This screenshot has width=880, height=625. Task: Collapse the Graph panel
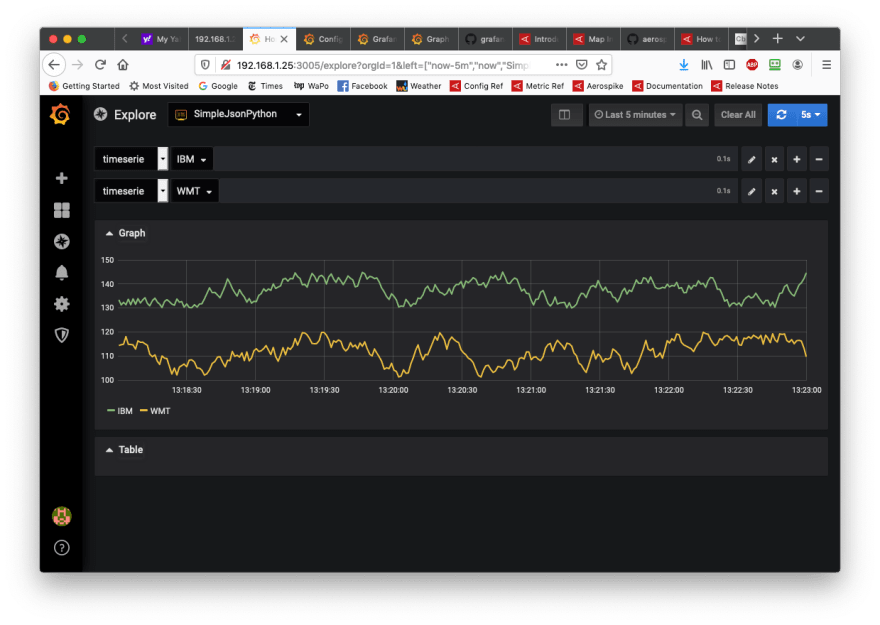[x=126, y=233]
